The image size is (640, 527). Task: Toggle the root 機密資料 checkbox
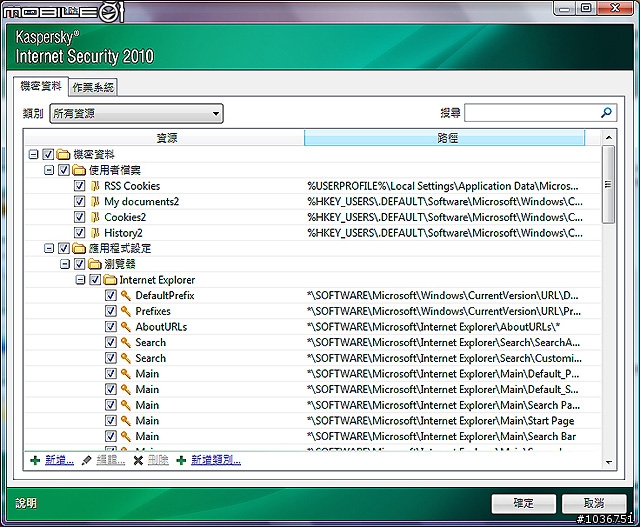point(48,155)
